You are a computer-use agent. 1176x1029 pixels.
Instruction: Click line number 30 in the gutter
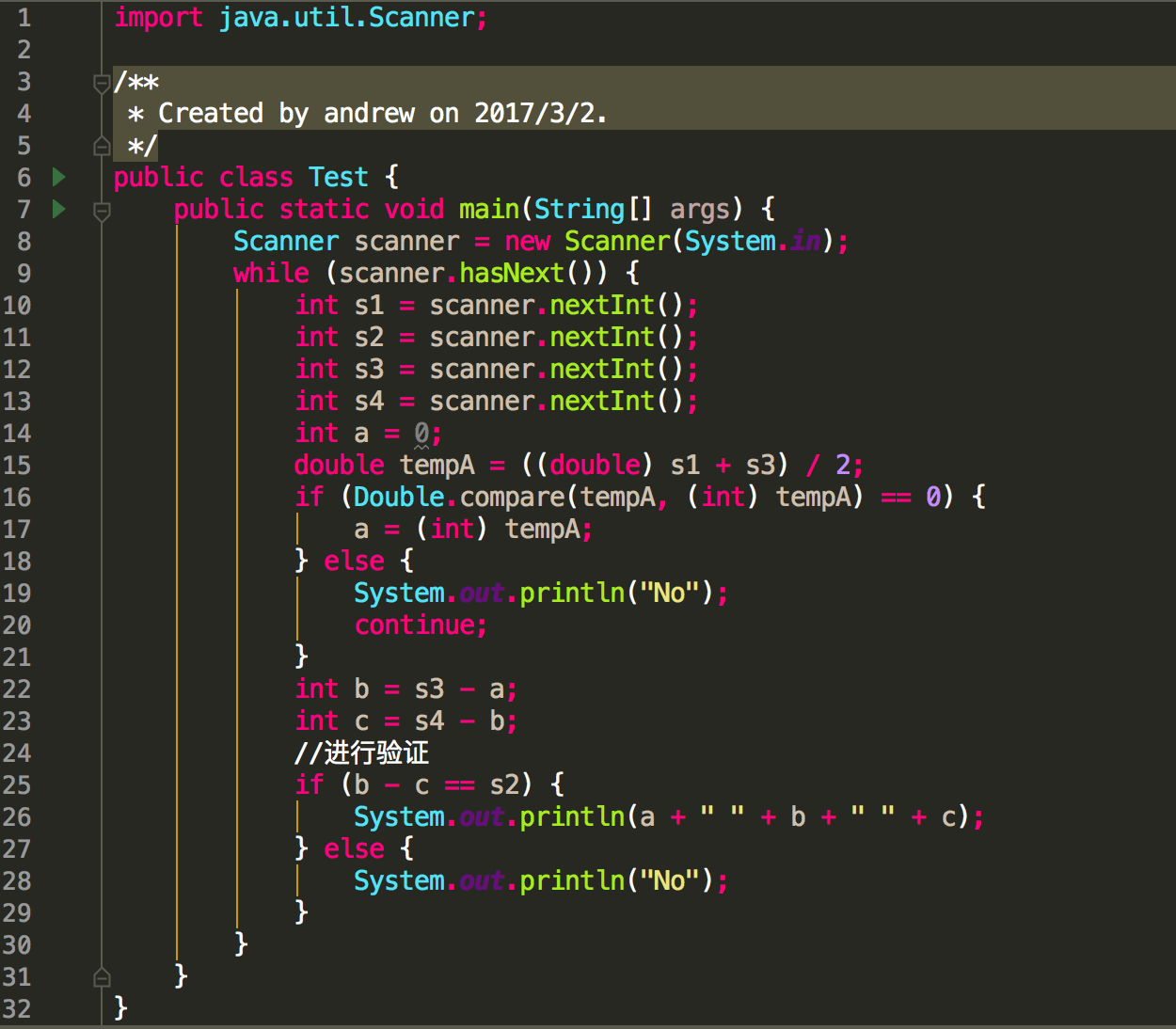17,945
